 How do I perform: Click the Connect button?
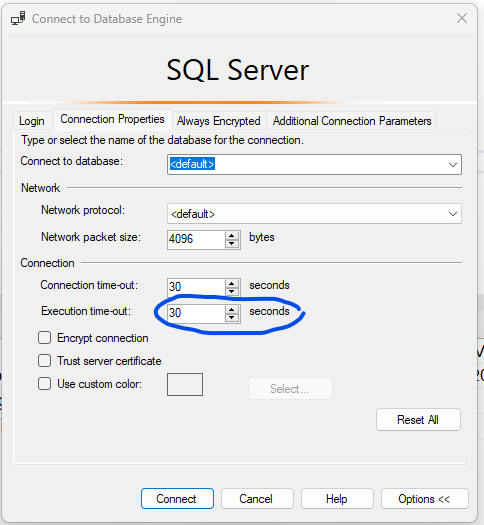177,499
